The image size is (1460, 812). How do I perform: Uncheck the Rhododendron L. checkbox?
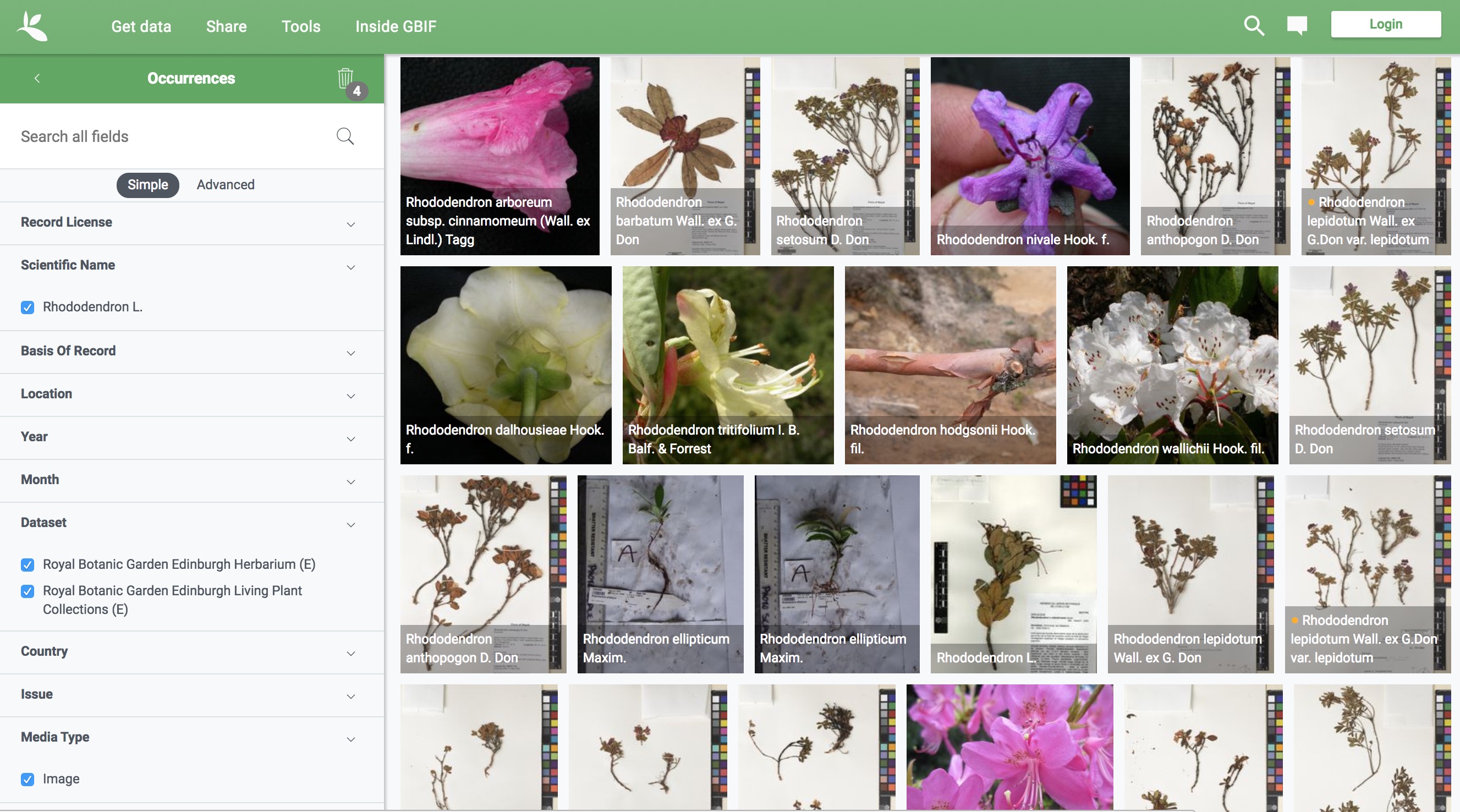point(27,307)
